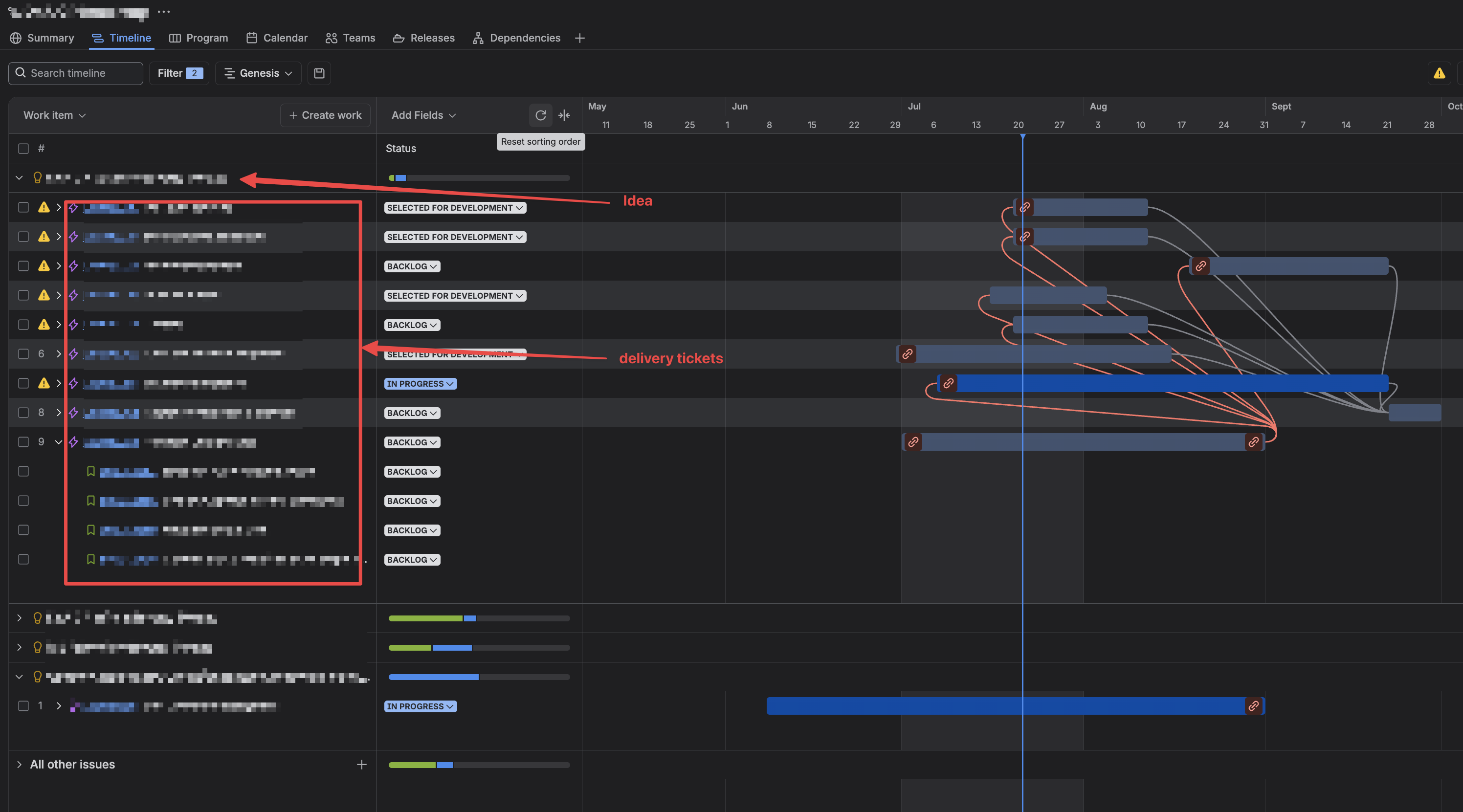Click the Search timeline input field

(x=76, y=73)
